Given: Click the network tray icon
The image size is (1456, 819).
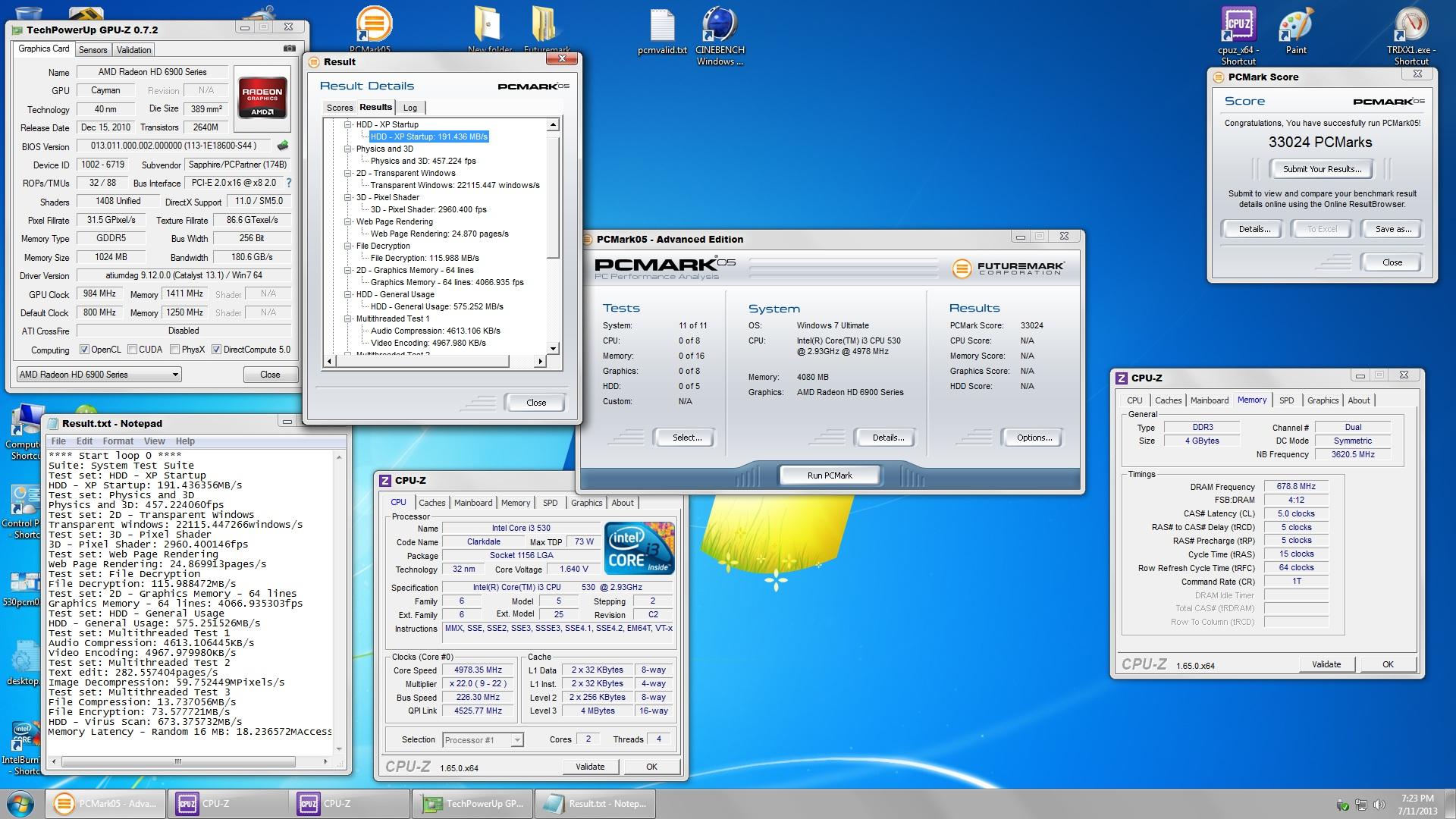Looking at the screenshot, I should tap(1361, 805).
